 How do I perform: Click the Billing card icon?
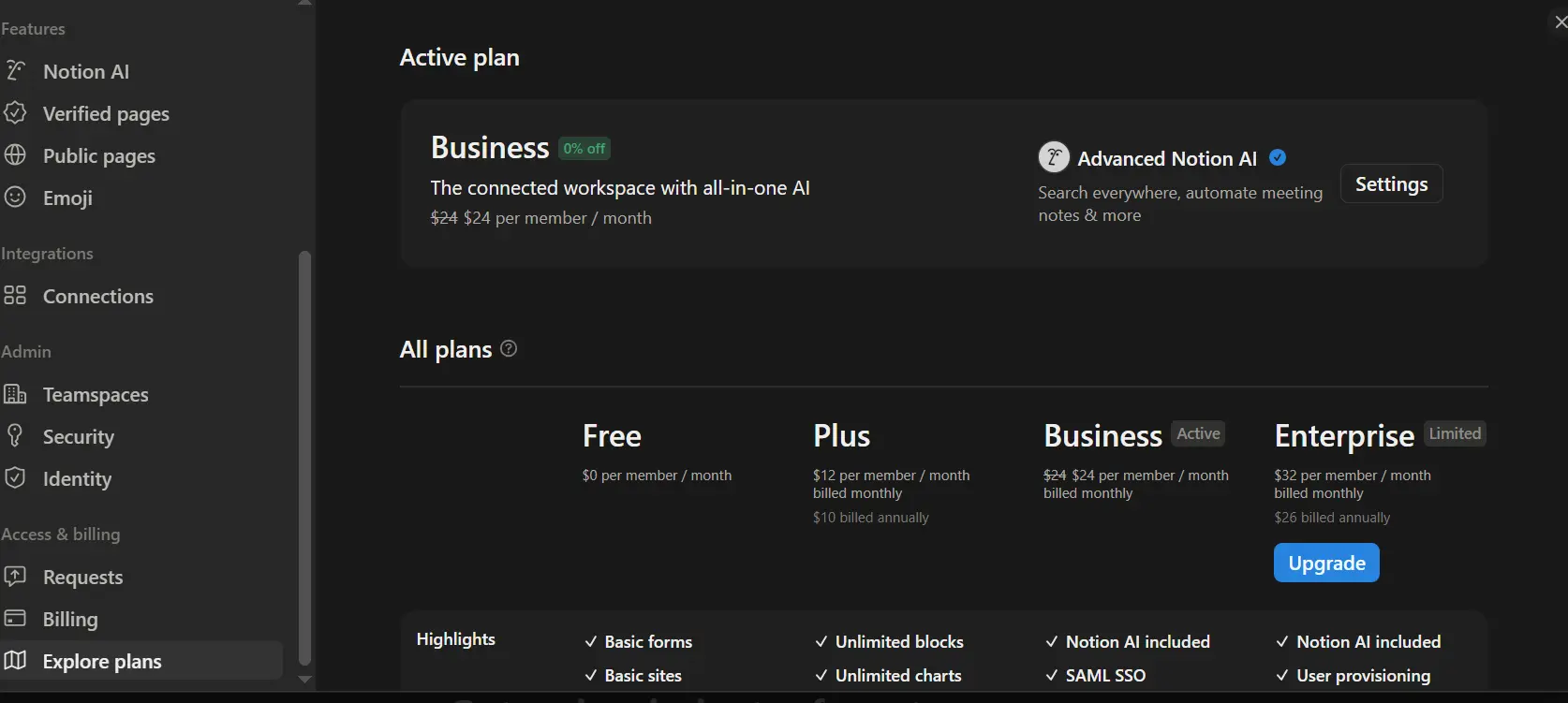pyautogui.click(x=15, y=618)
